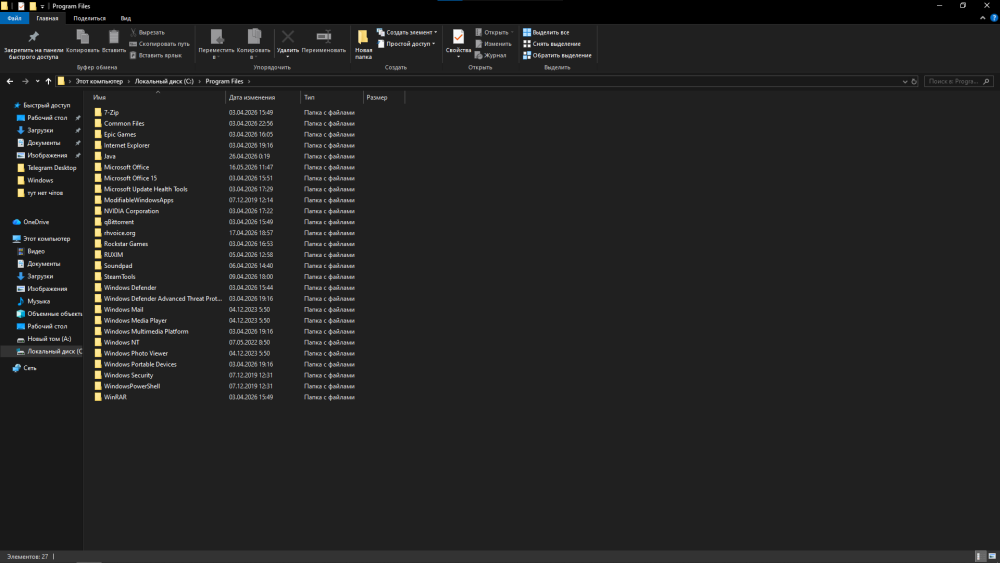
Task: Click Локальный диск (C:) in address bar
Action: click(x=164, y=81)
